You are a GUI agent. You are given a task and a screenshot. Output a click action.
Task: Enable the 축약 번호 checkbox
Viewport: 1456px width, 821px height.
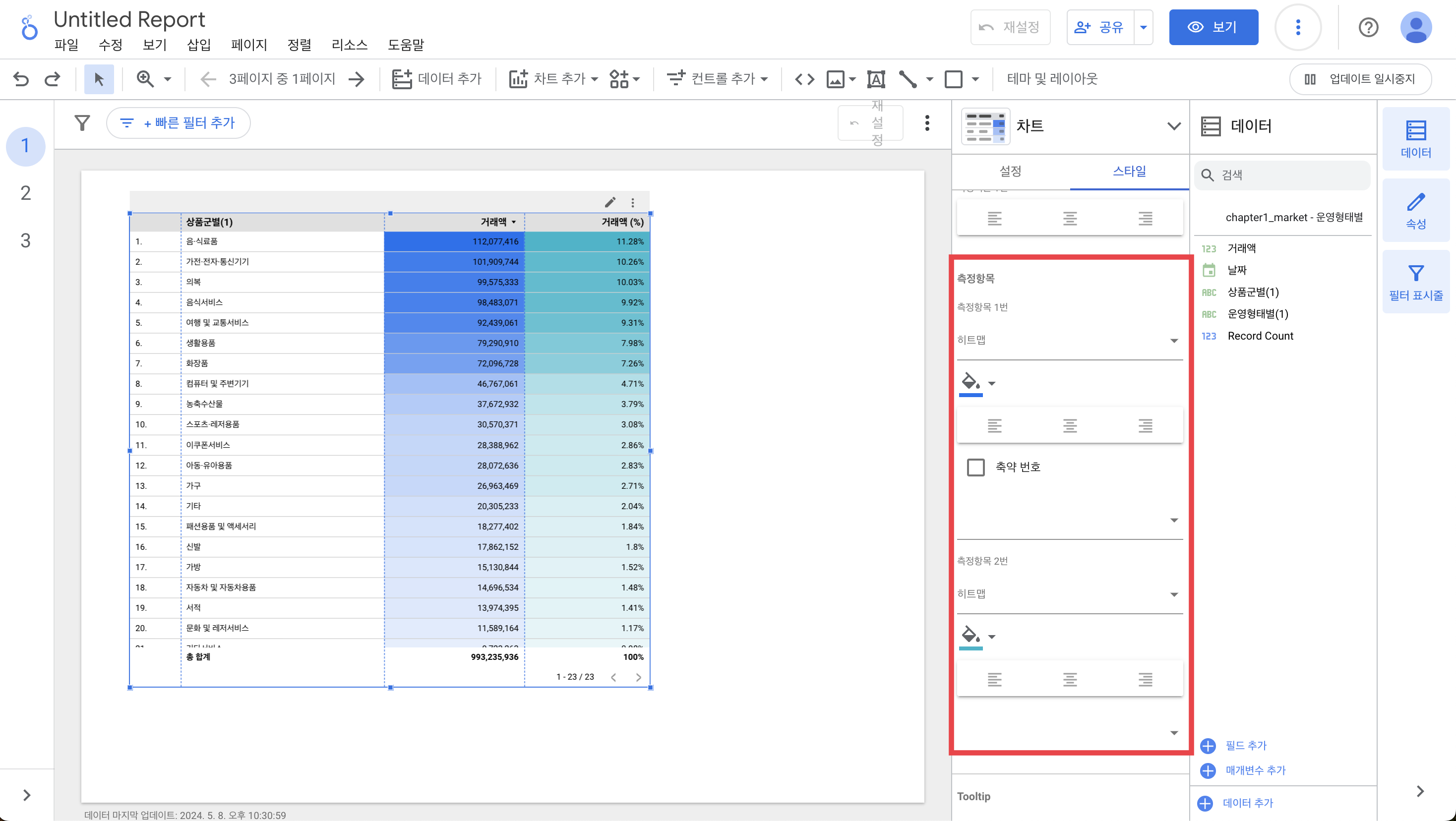pyautogui.click(x=975, y=468)
